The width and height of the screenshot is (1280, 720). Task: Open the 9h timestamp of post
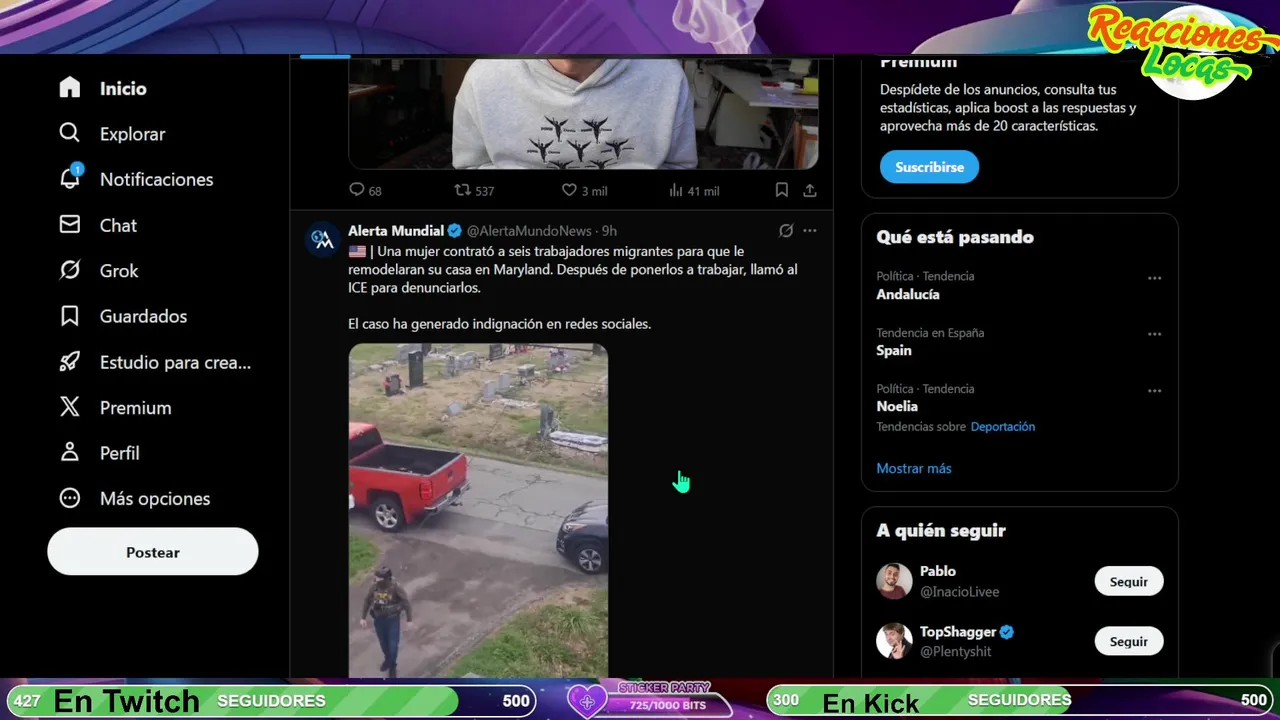(x=609, y=231)
